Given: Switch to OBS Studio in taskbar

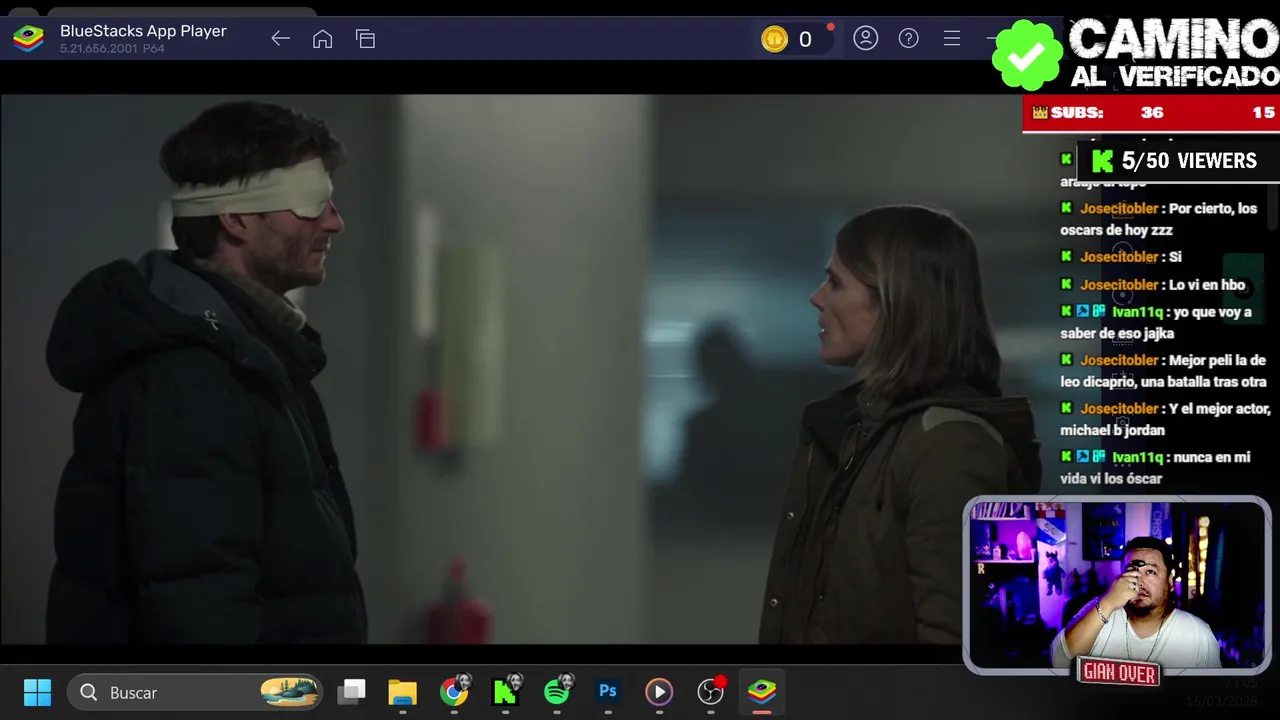Looking at the screenshot, I should pyautogui.click(x=710, y=692).
